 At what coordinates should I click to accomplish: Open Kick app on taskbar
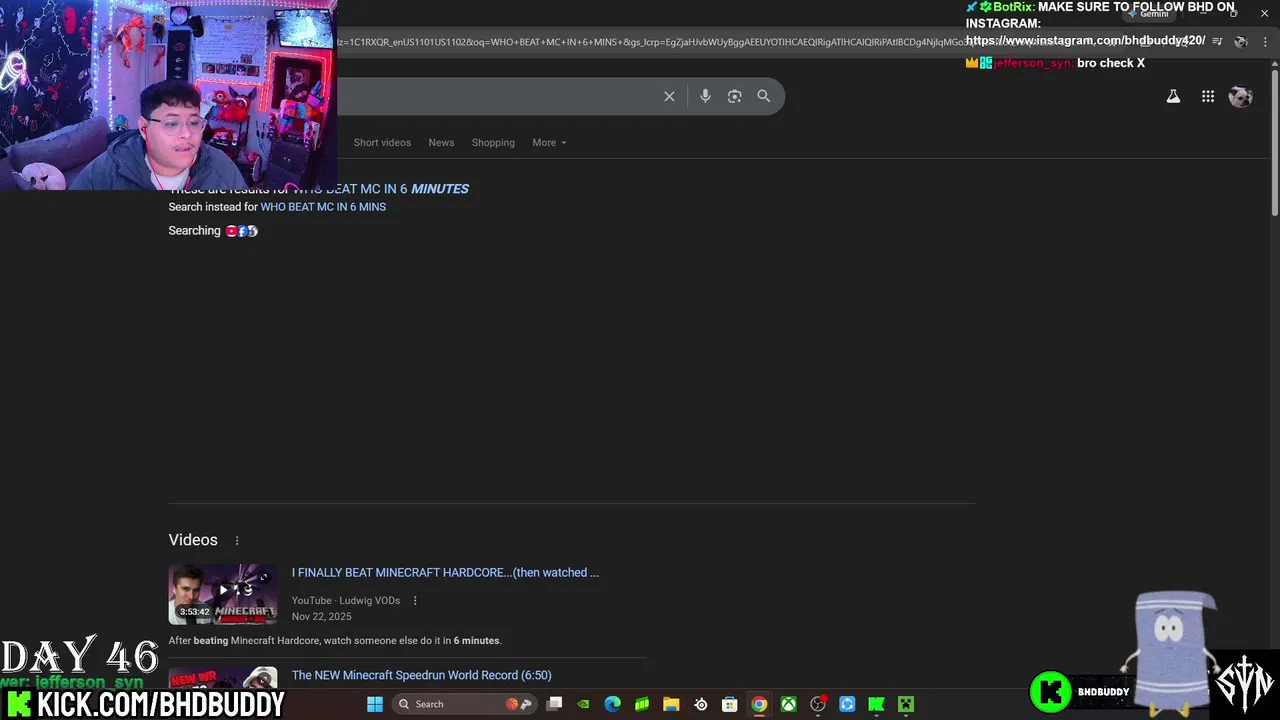click(x=876, y=704)
